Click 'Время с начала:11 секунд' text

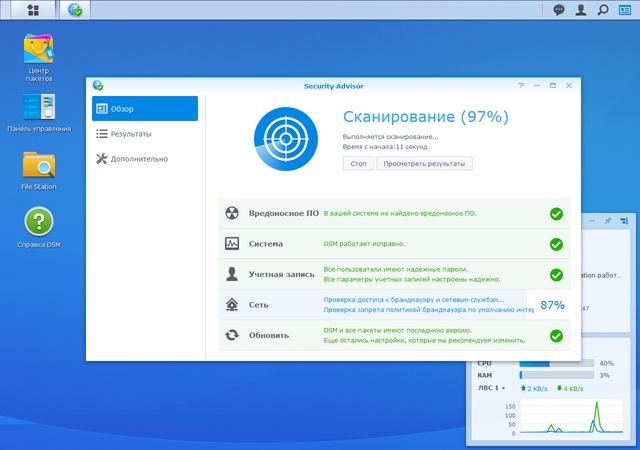(385, 147)
